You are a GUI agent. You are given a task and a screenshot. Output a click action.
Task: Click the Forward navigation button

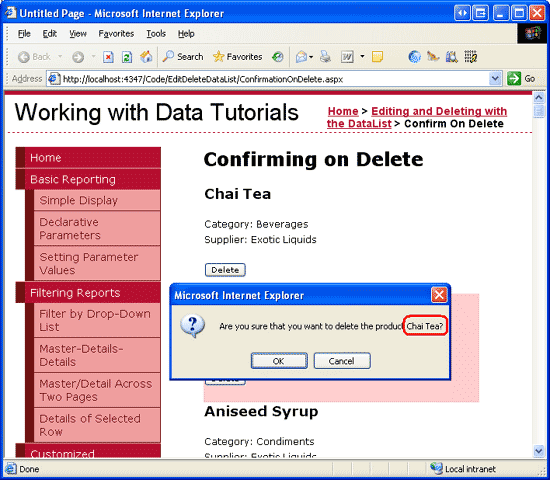click(78, 57)
